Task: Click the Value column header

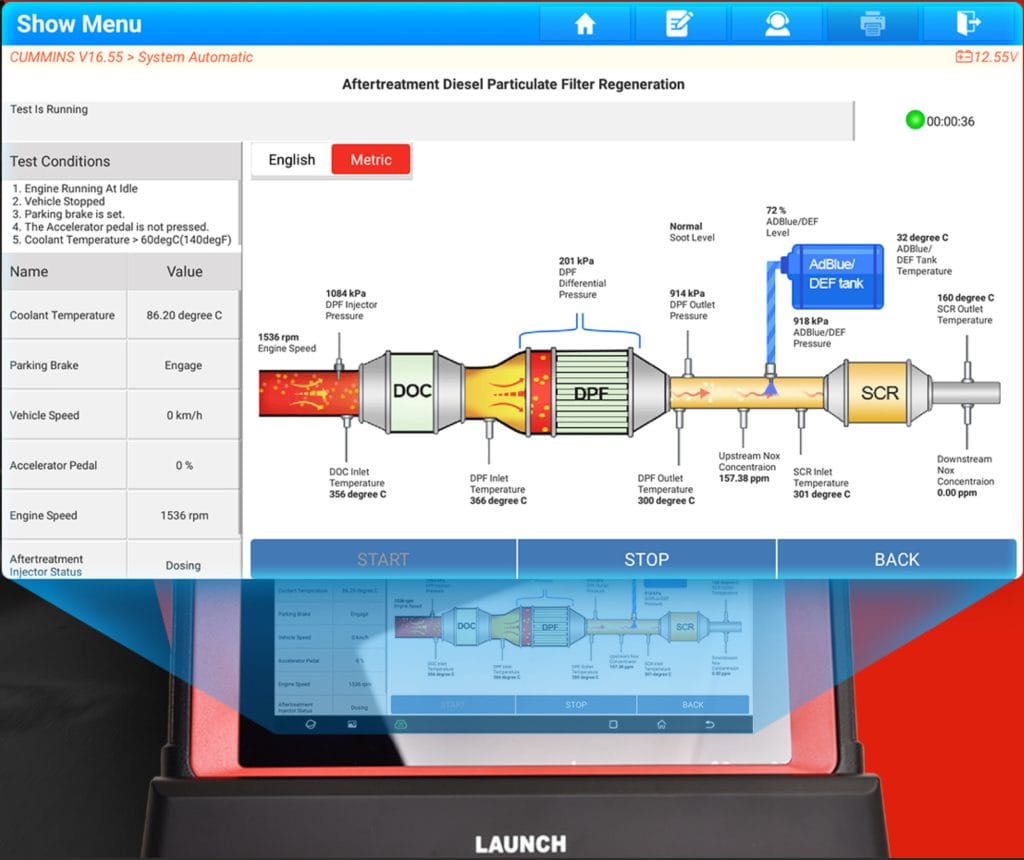Action: [x=184, y=272]
